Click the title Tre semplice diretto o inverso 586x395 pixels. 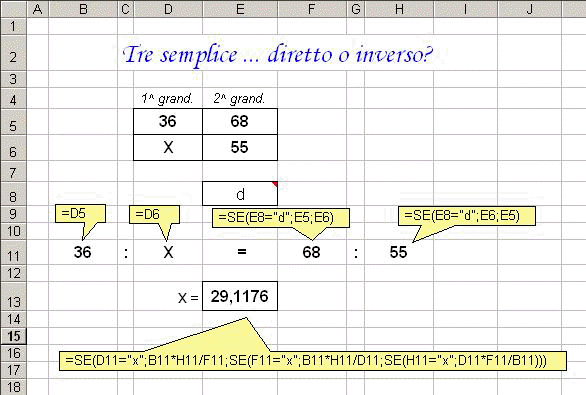tap(277, 55)
